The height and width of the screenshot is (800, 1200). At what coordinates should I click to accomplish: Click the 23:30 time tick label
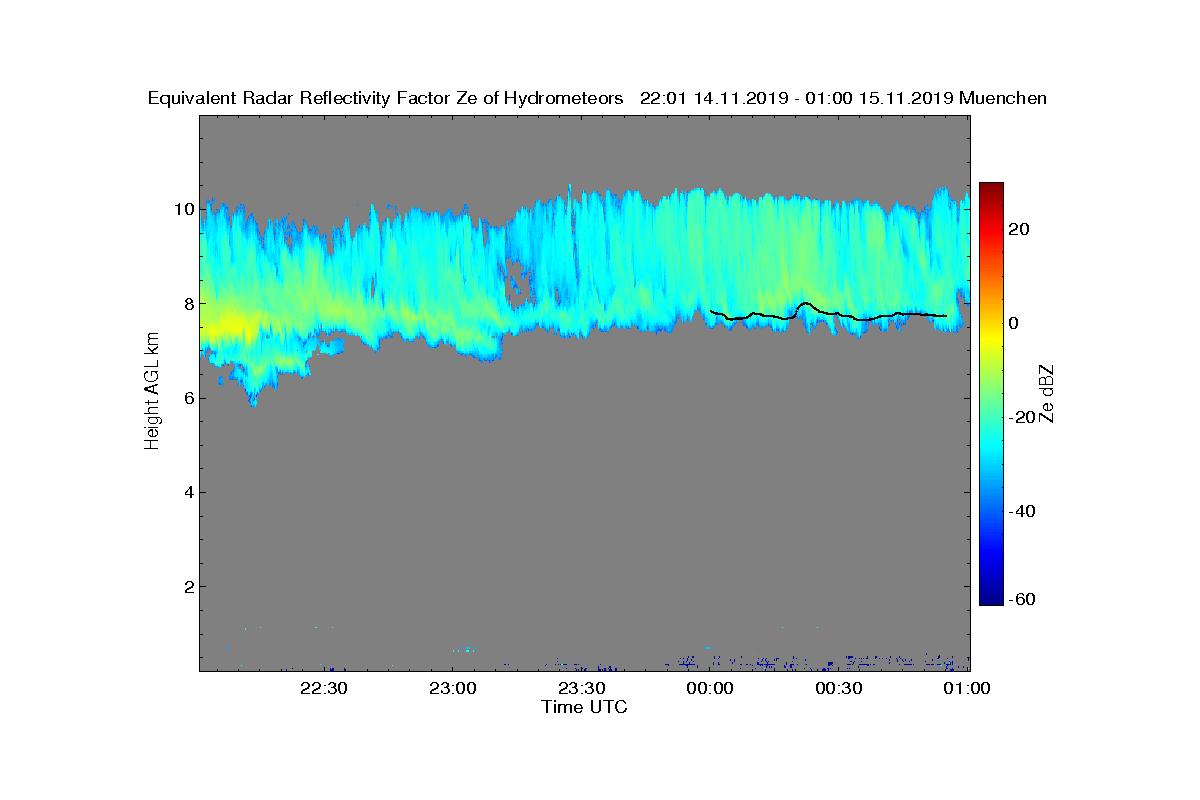[581, 688]
